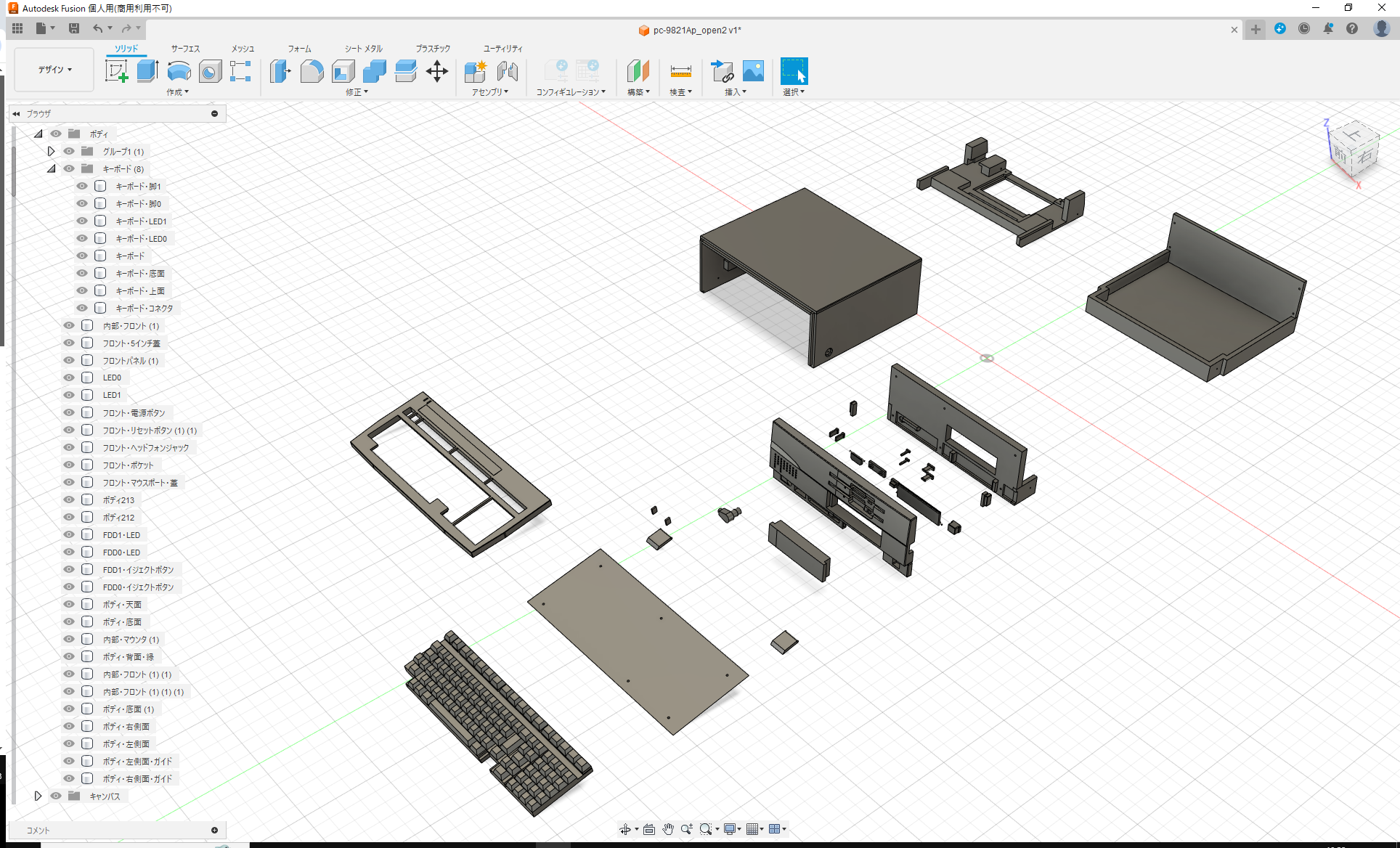The image size is (1400, 848).
Task: Activate the Move/Copy tool
Action: tap(437, 71)
